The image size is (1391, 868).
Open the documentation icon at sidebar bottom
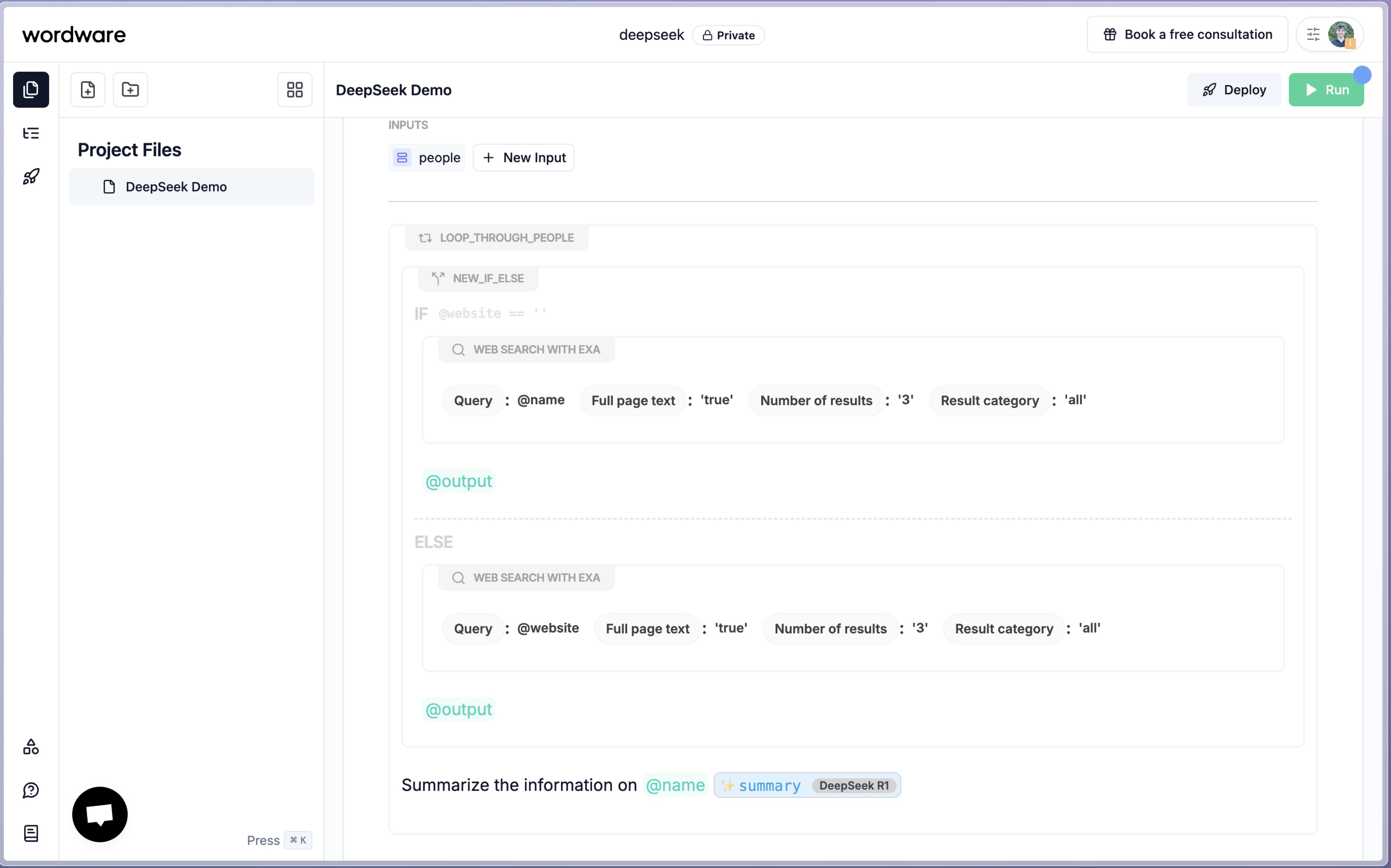[x=31, y=833]
